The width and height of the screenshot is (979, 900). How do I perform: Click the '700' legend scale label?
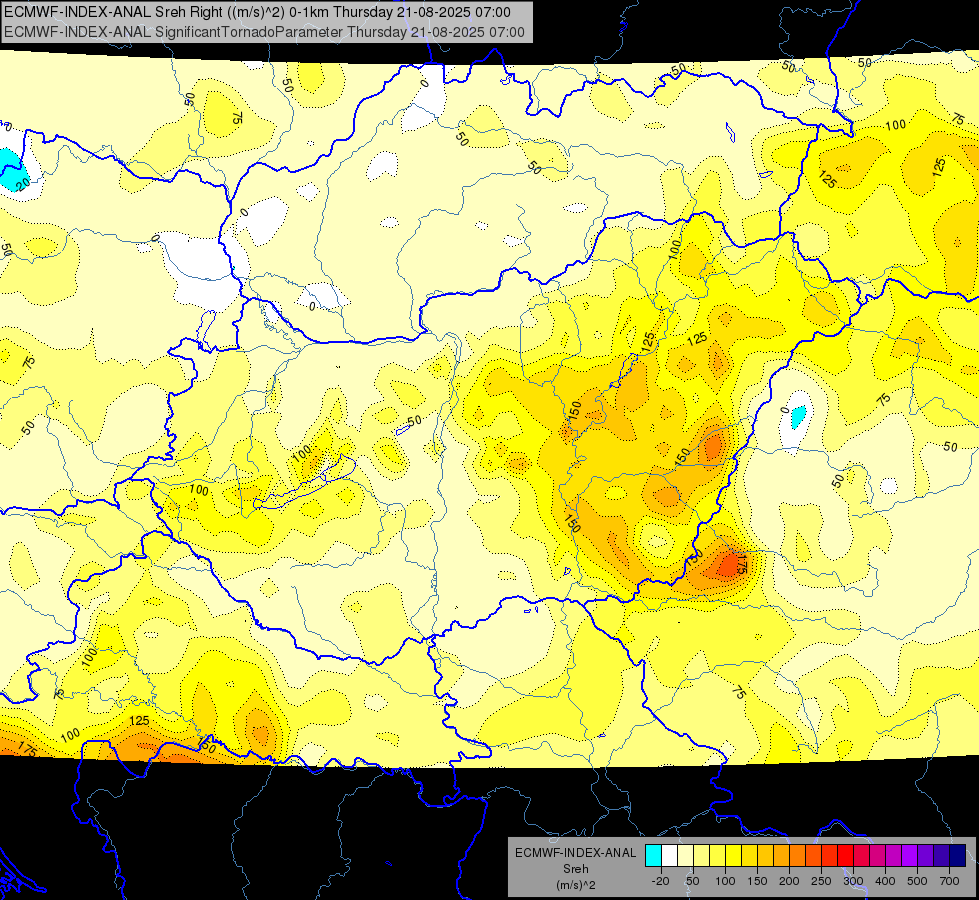[949, 881]
